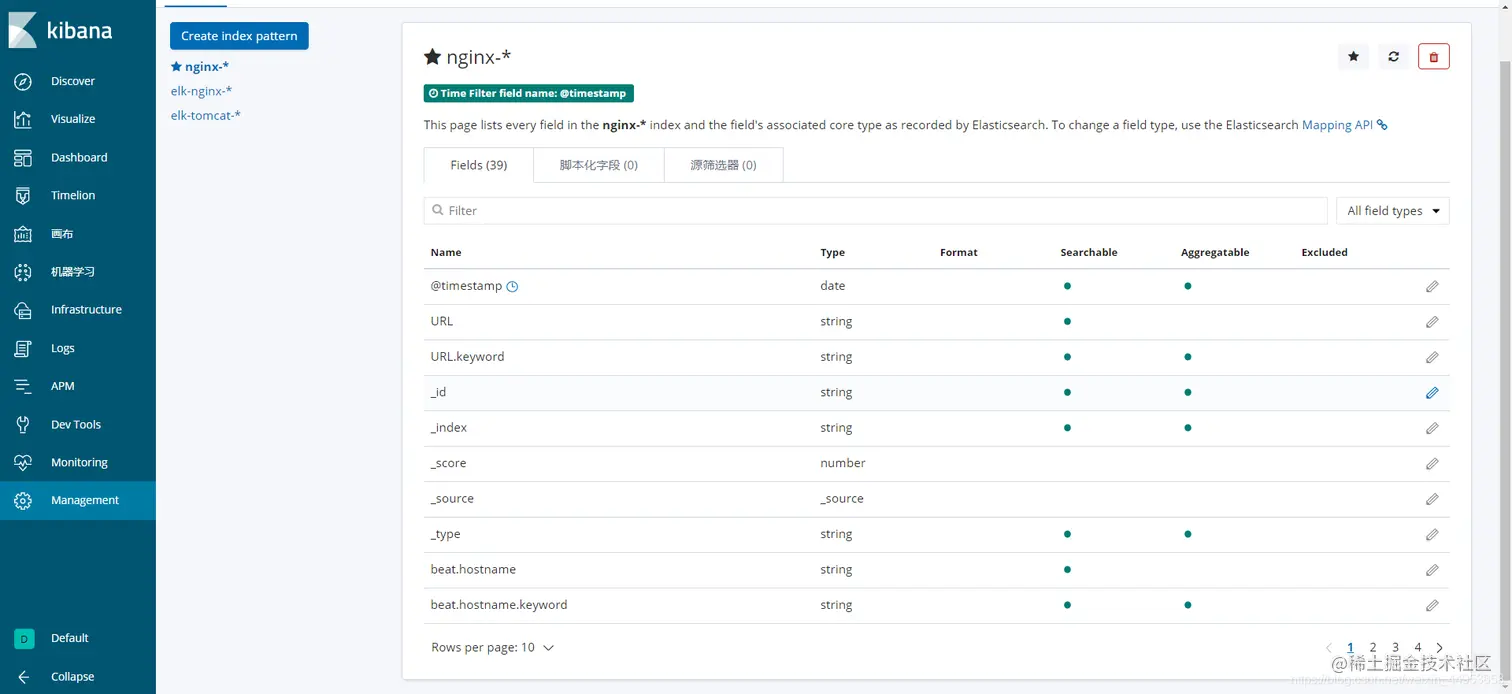This screenshot has height=694, width=1512.
Task: Set nginx-* as default index star button
Action: tap(1353, 57)
